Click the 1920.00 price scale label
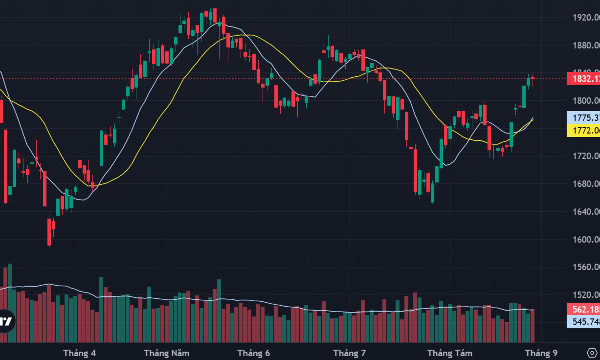 [x=586, y=18]
